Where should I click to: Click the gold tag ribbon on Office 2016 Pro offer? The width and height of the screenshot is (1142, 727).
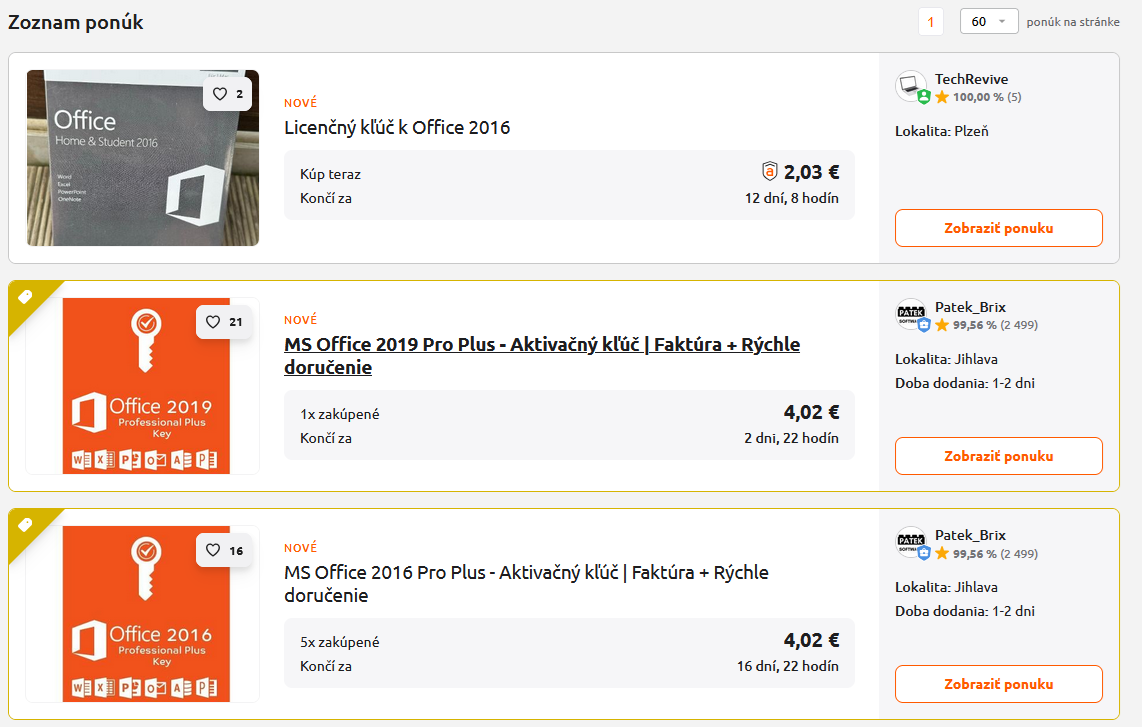[x=26, y=525]
